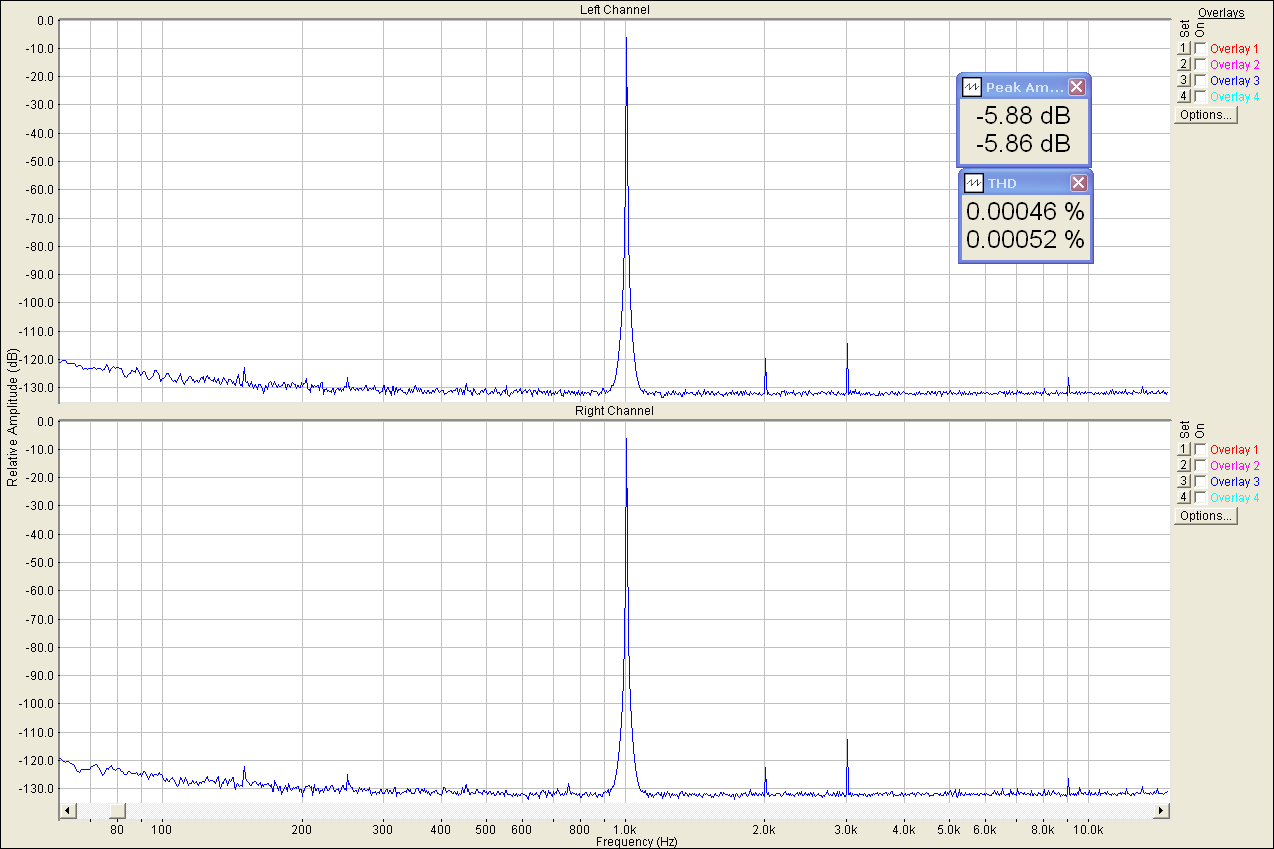Viewport: 1274px width, 849px height.
Task: Click the frequency scrollbar right arrow
Action: [1160, 809]
